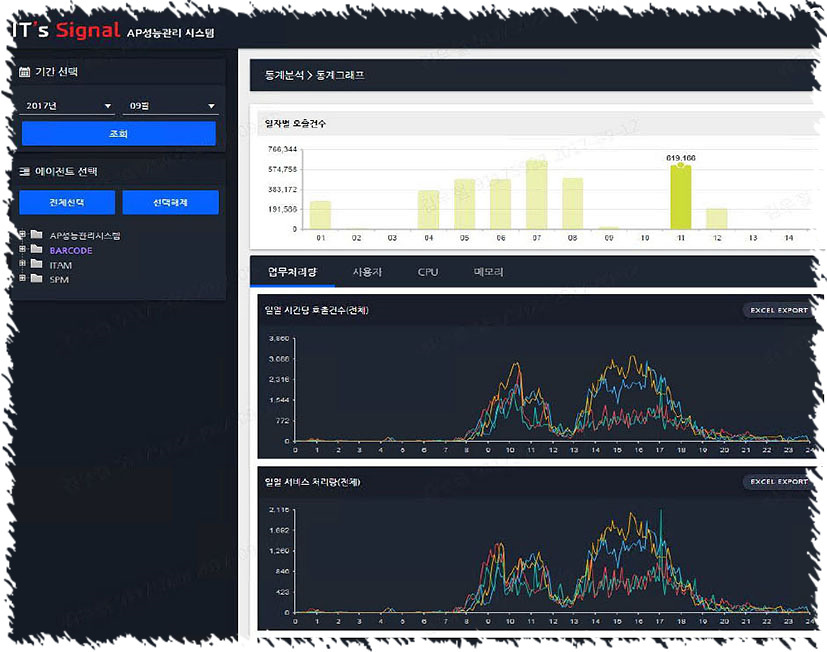Open the year dropdown showing 2017년
The height and width of the screenshot is (652, 827).
point(68,106)
